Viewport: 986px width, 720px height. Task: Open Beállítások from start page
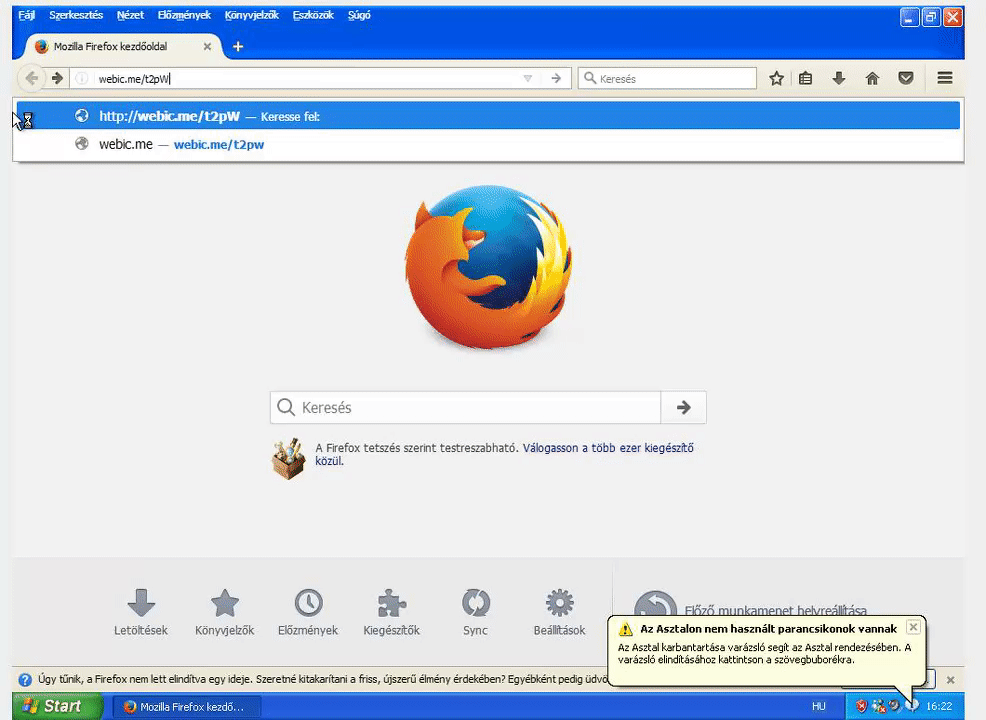[x=559, y=612]
